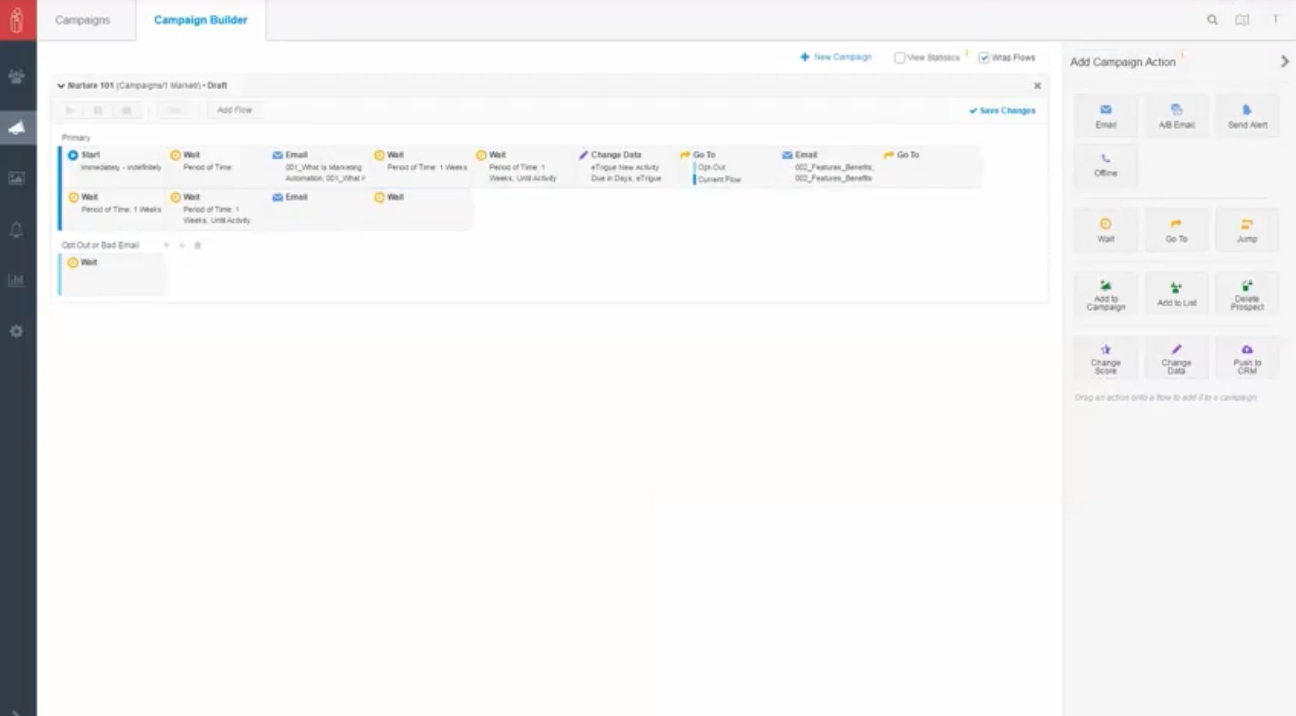Click the Send Alert action icon
This screenshot has height=716, width=1296.
point(1246,110)
